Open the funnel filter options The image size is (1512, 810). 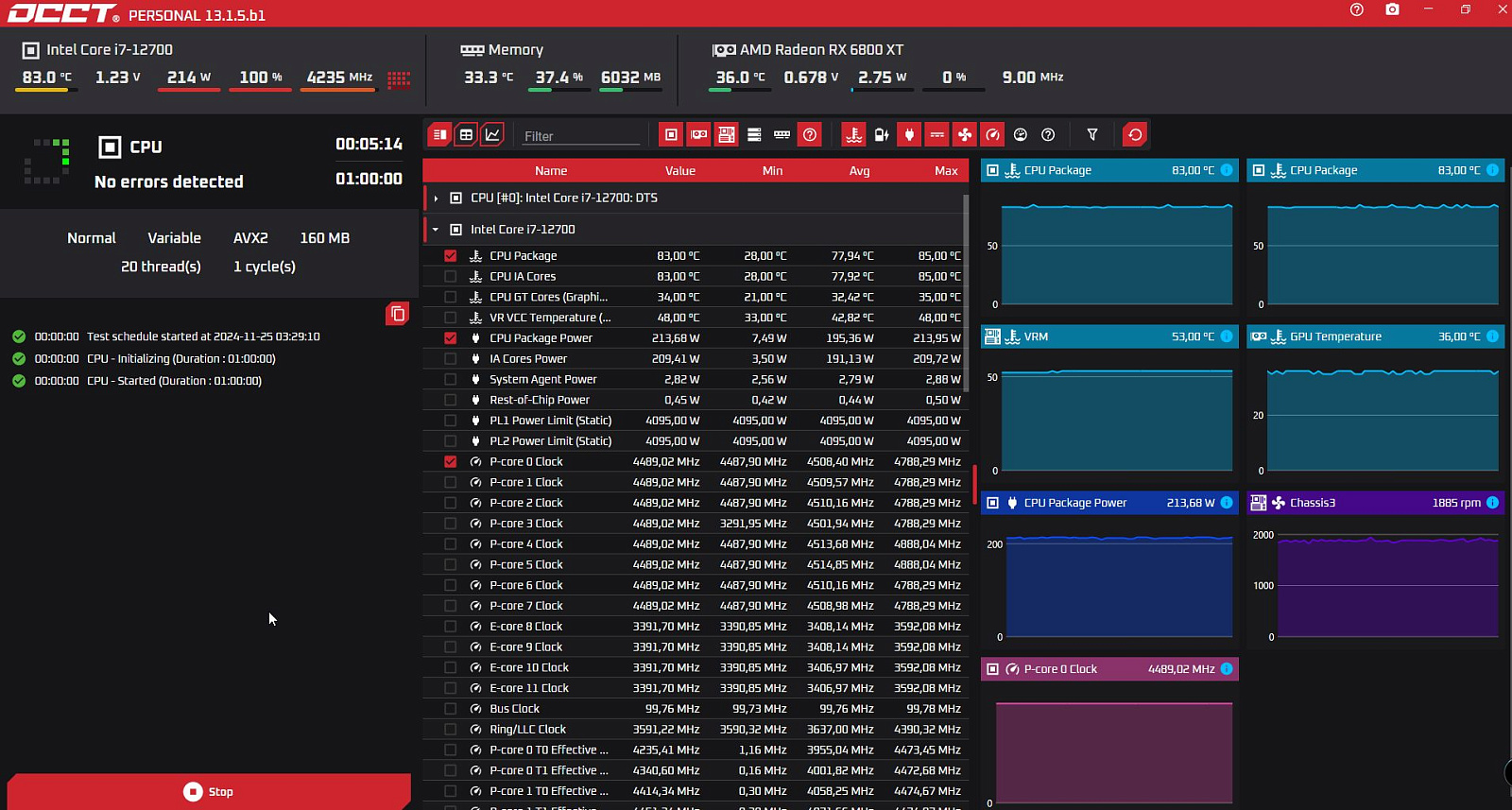click(1092, 135)
